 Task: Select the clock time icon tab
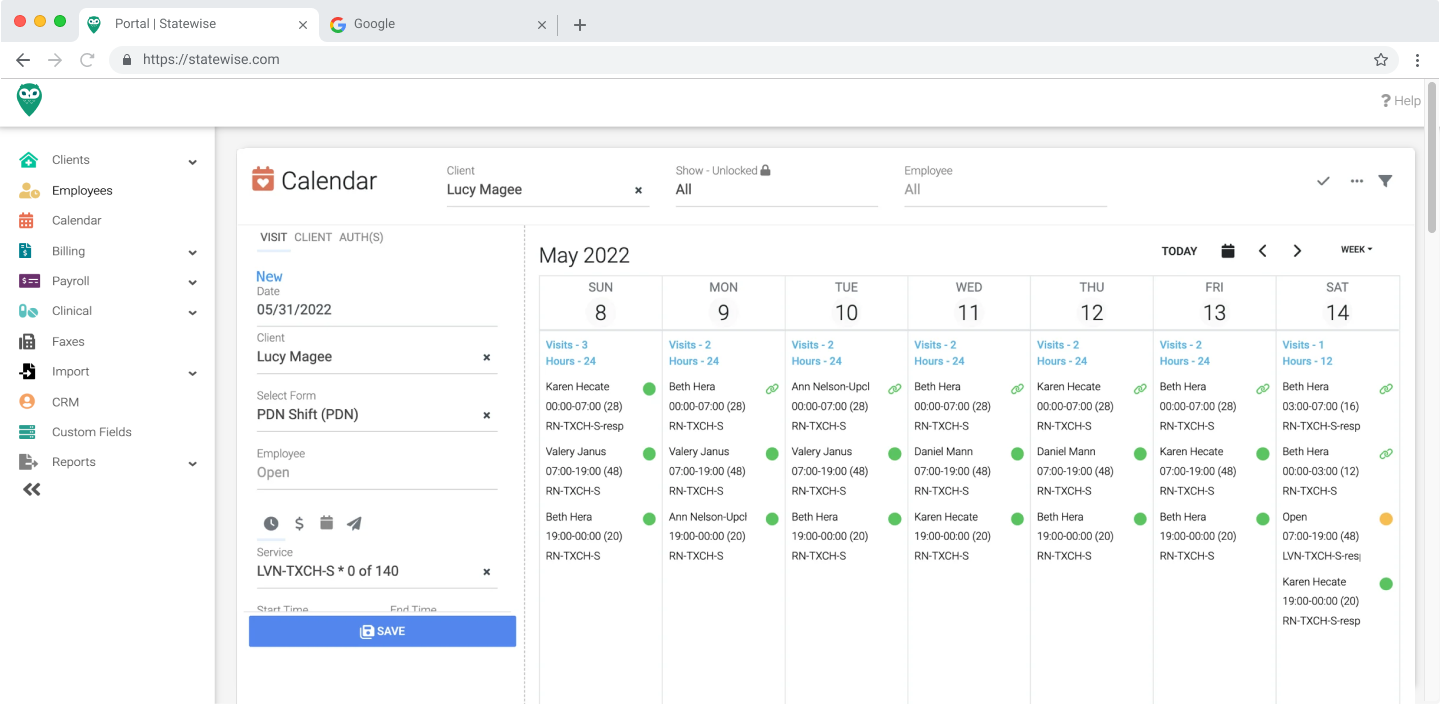pyautogui.click(x=271, y=523)
